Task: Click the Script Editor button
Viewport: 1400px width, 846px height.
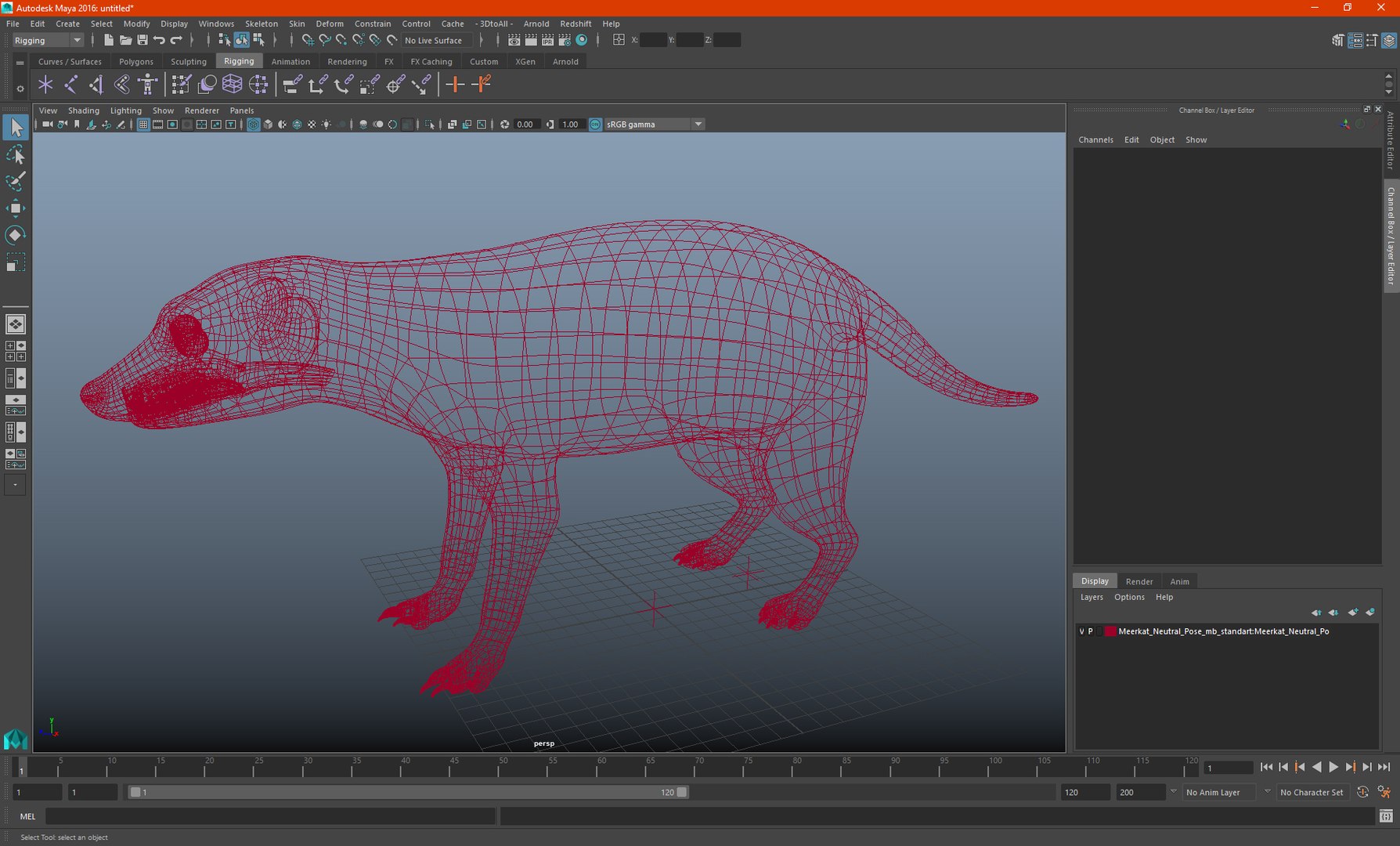Action: click(x=1385, y=816)
